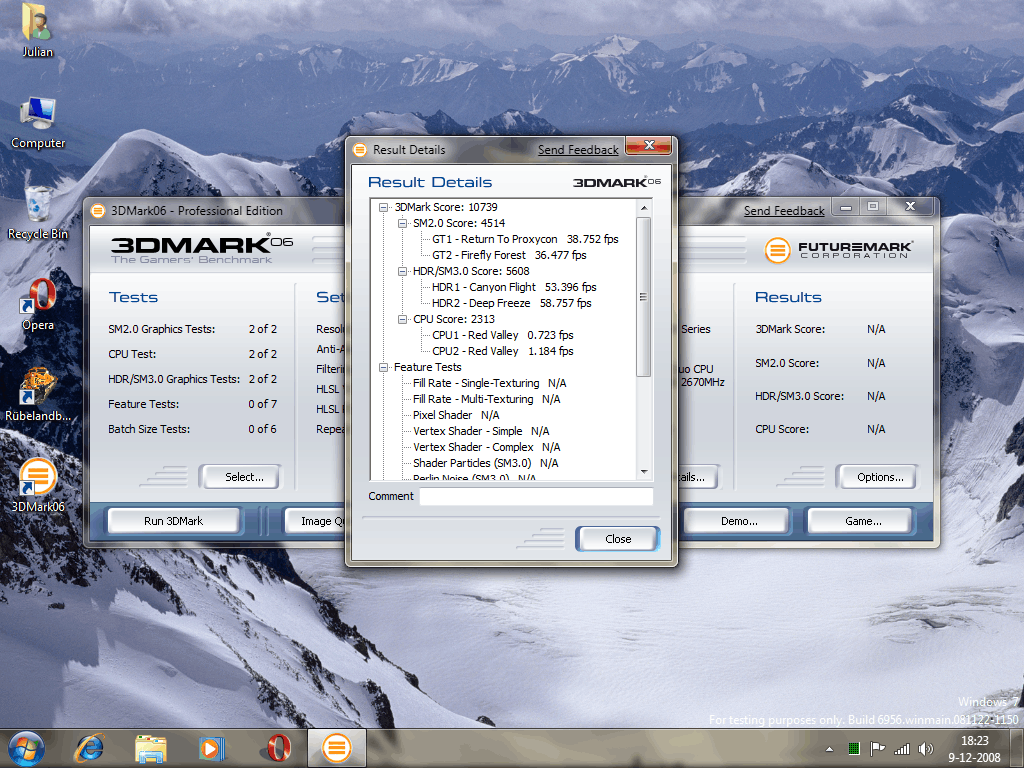Select GT1 - Return To Proxycon row
Screen dimensions: 1024x768
pos(525,239)
